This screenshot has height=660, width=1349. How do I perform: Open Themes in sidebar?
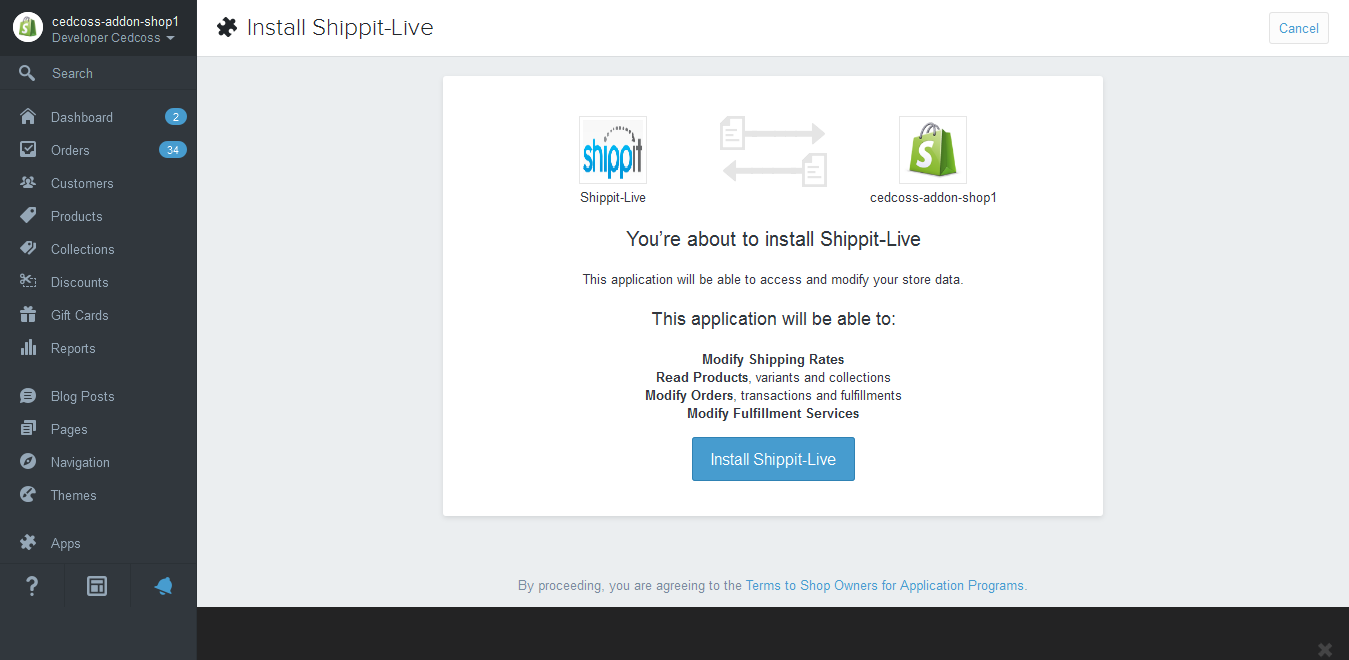pyautogui.click(x=74, y=495)
